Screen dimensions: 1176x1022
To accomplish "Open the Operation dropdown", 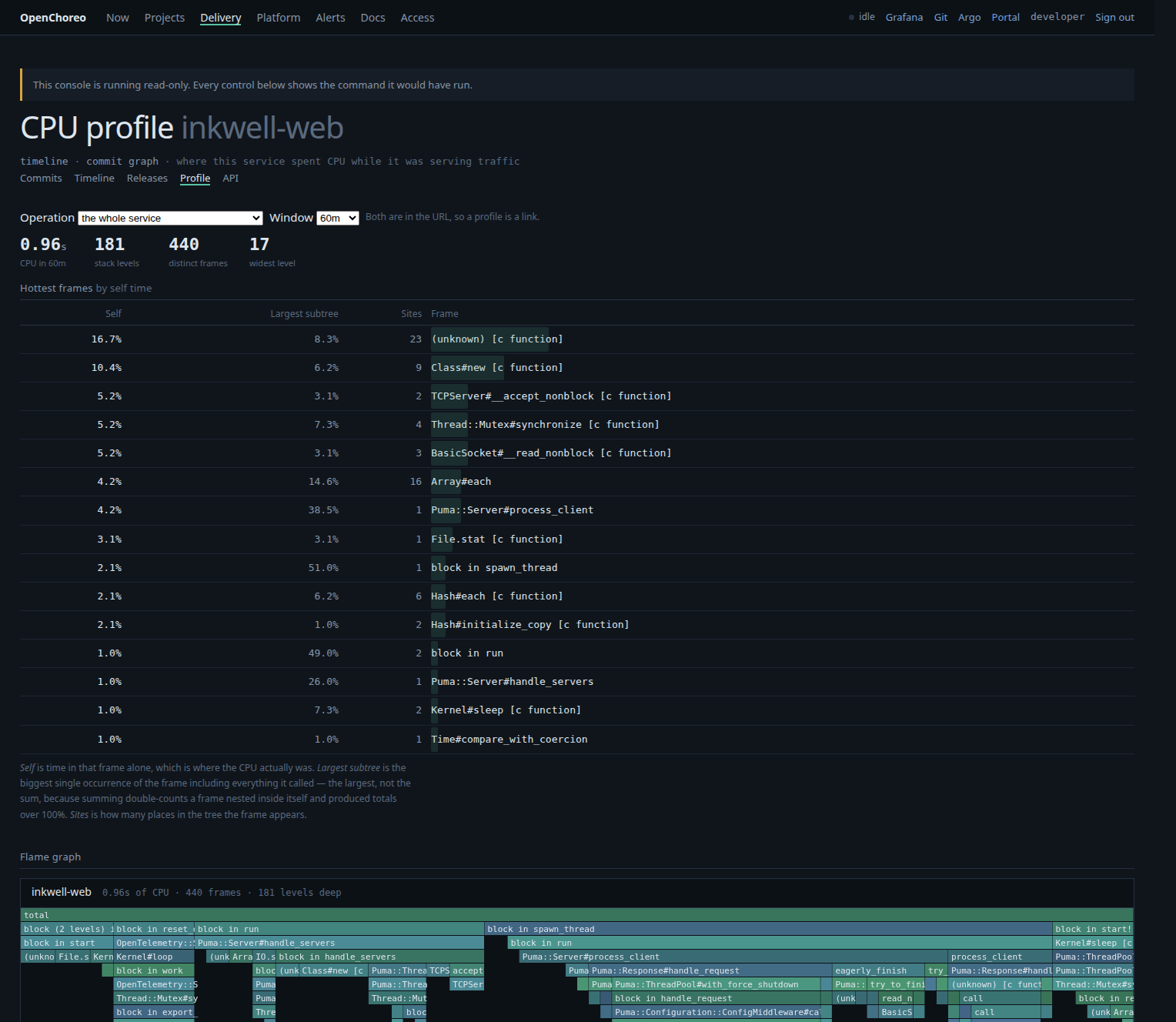I will pyautogui.click(x=170, y=218).
